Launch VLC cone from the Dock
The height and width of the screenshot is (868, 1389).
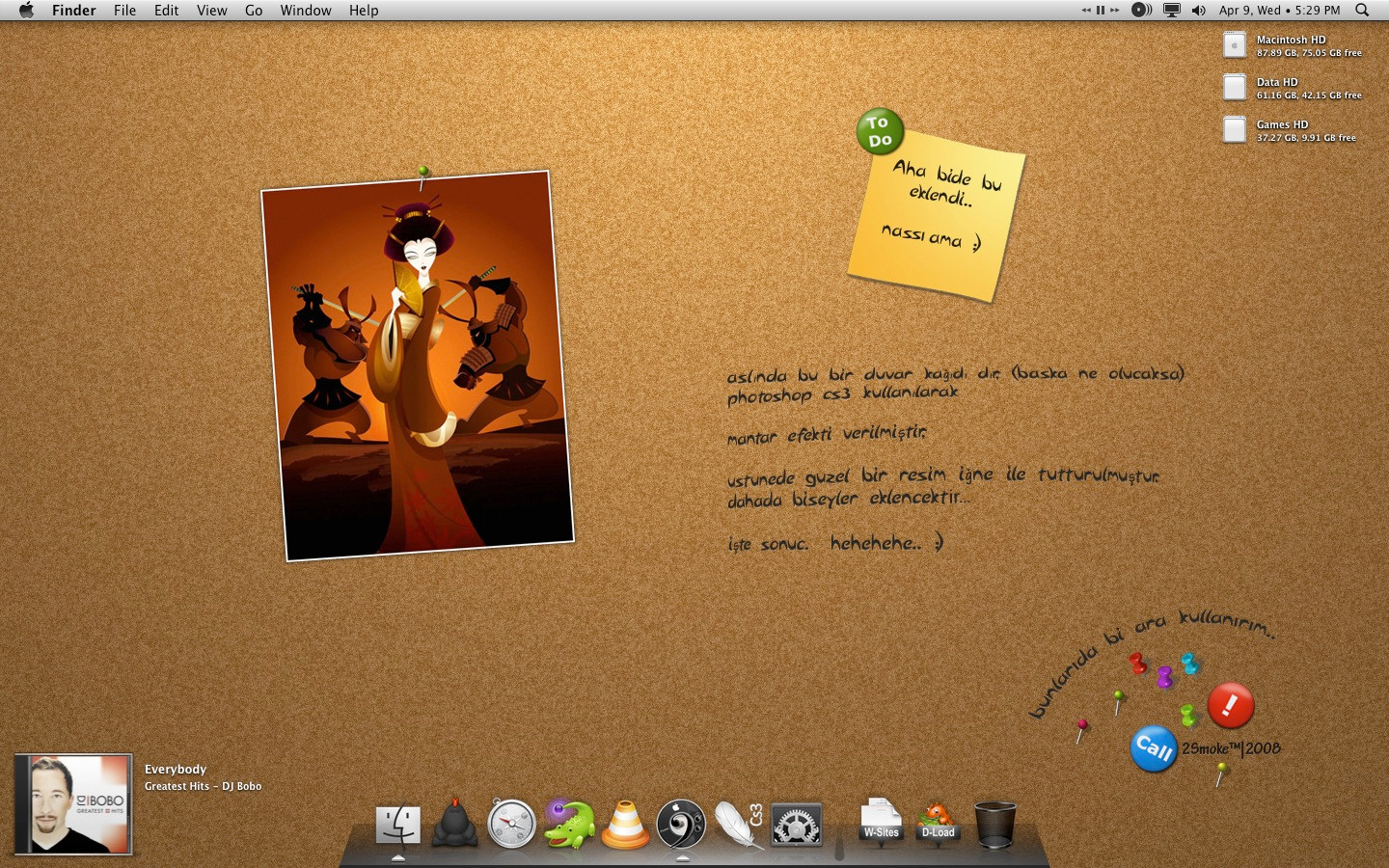[x=625, y=826]
